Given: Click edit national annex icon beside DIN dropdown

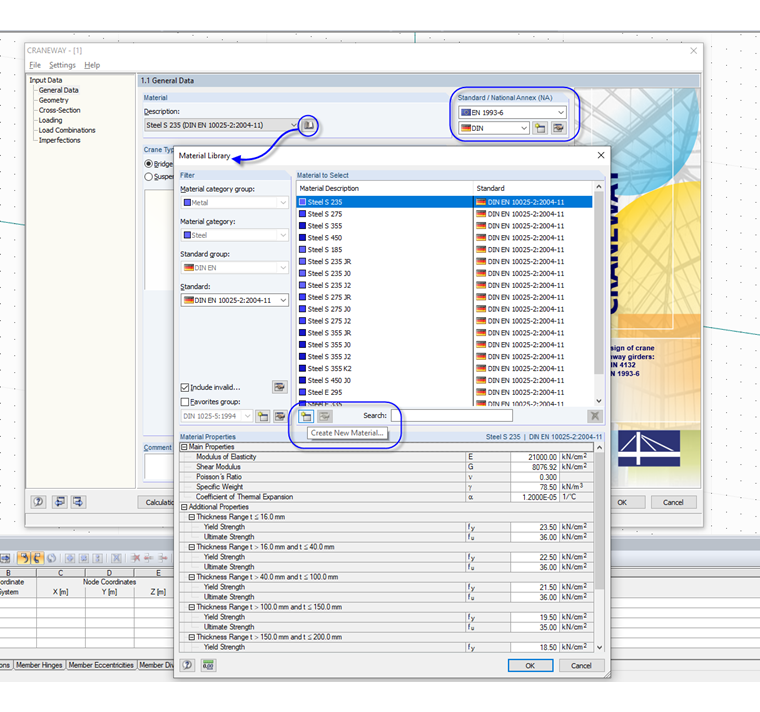Looking at the screenshot, I should [x=558, y=128].
